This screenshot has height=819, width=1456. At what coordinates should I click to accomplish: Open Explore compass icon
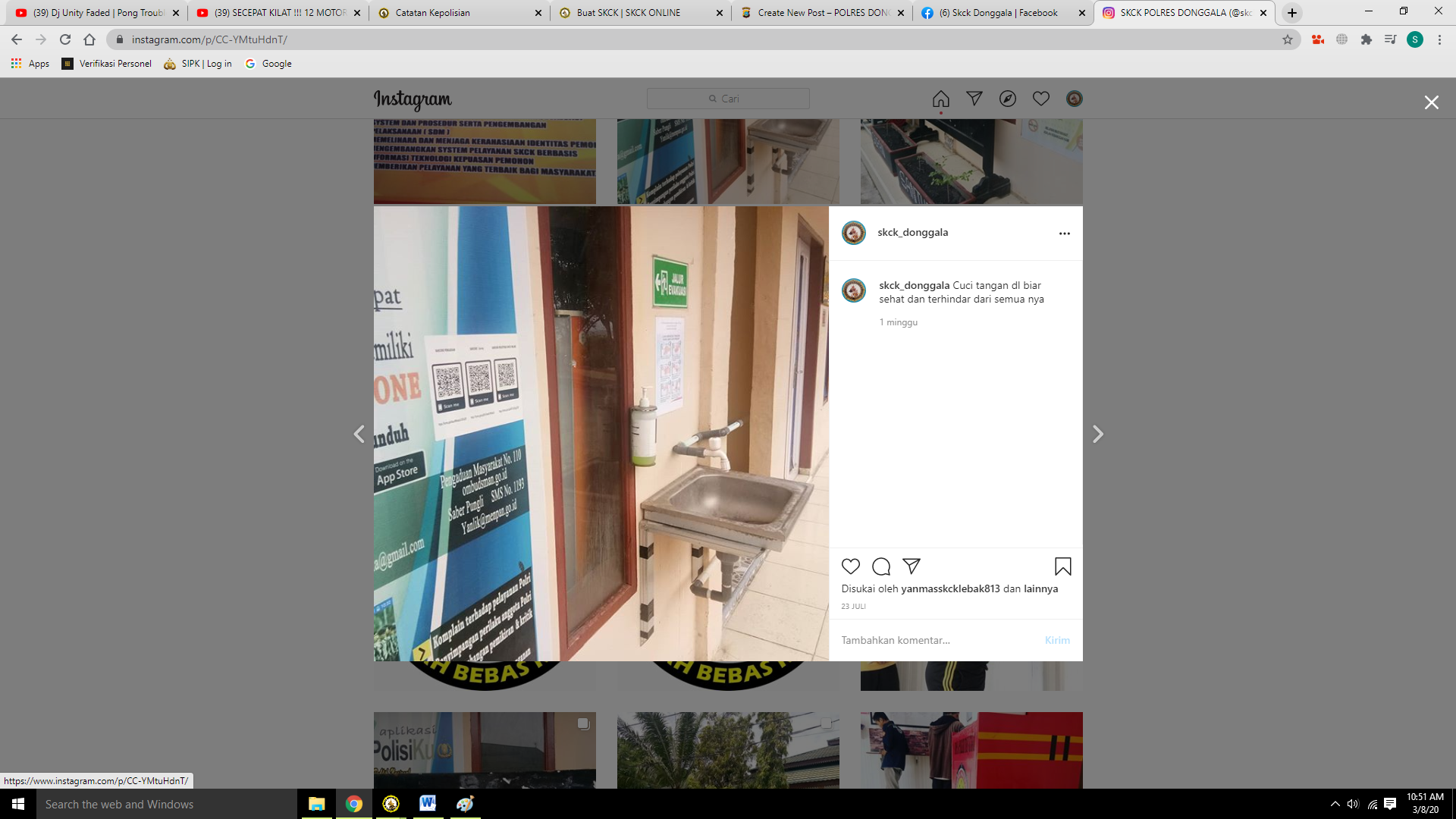pyautogui.click(x=1008, y=99)
